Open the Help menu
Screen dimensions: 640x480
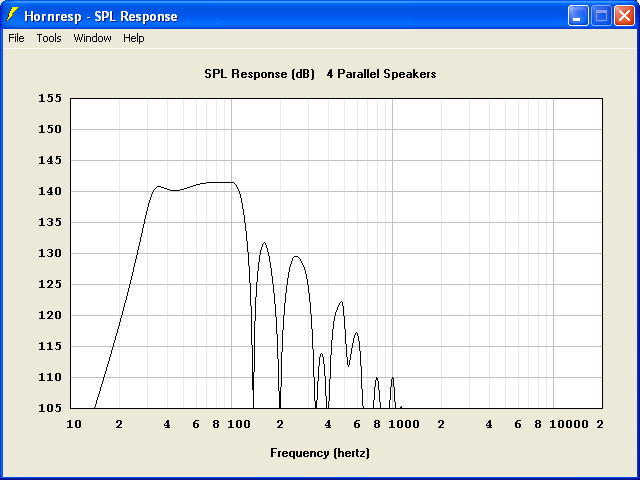[134, 38]
